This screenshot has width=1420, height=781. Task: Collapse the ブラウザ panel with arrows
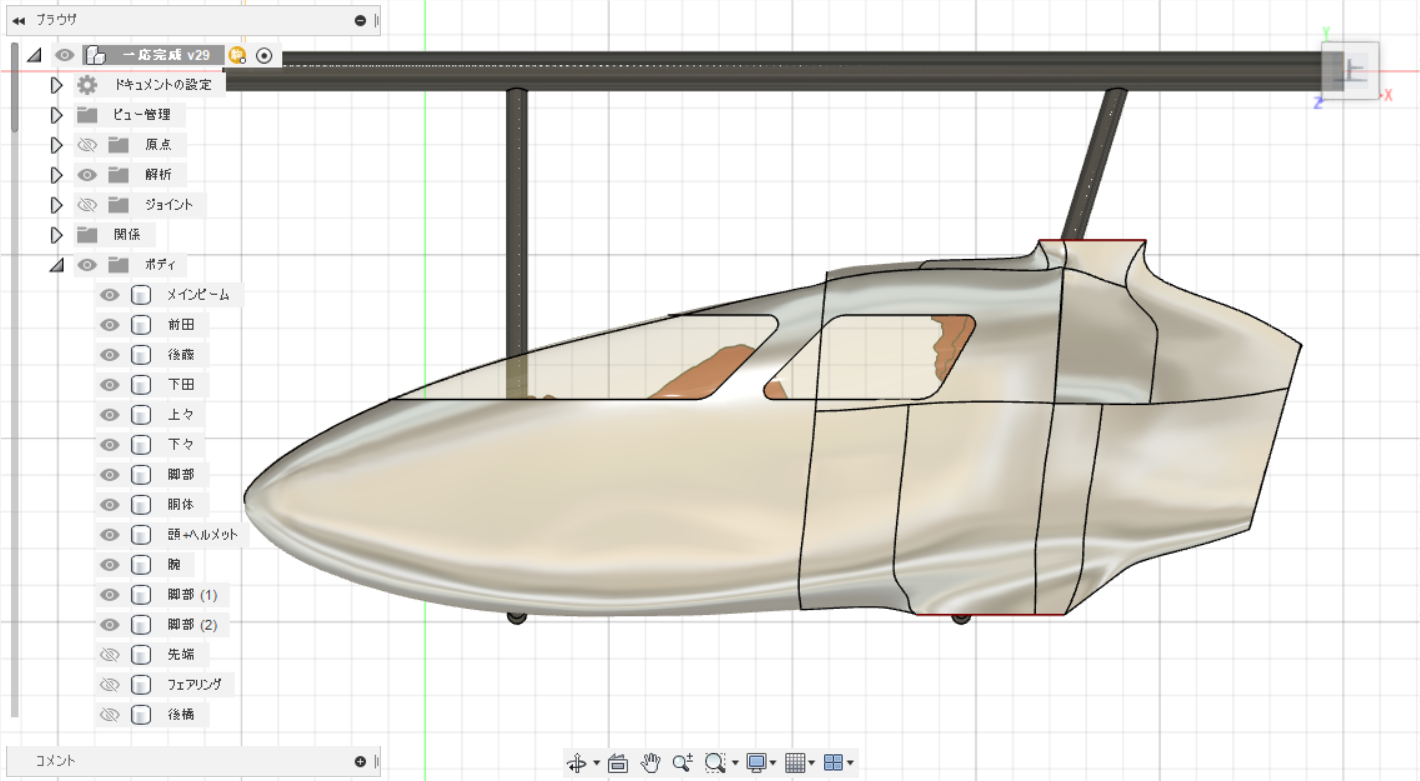click(18, 20)
